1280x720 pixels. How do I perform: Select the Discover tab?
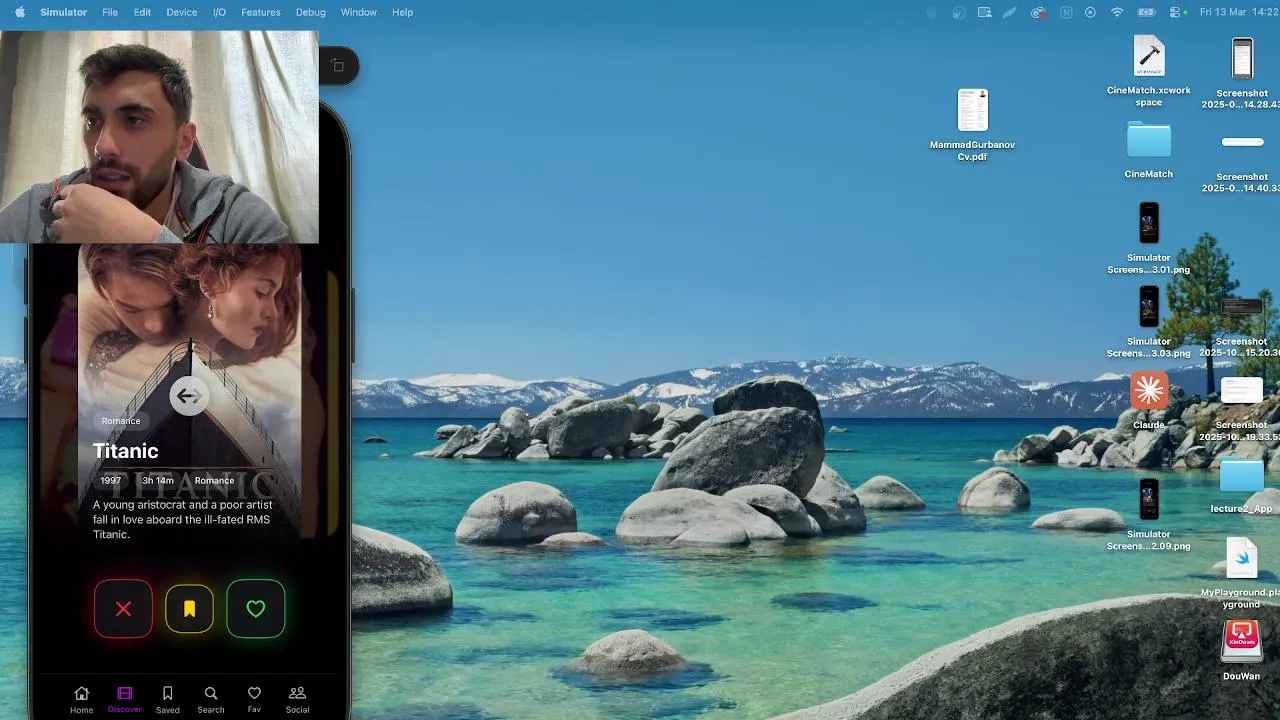pyautogui.click(x=125, y=700)
